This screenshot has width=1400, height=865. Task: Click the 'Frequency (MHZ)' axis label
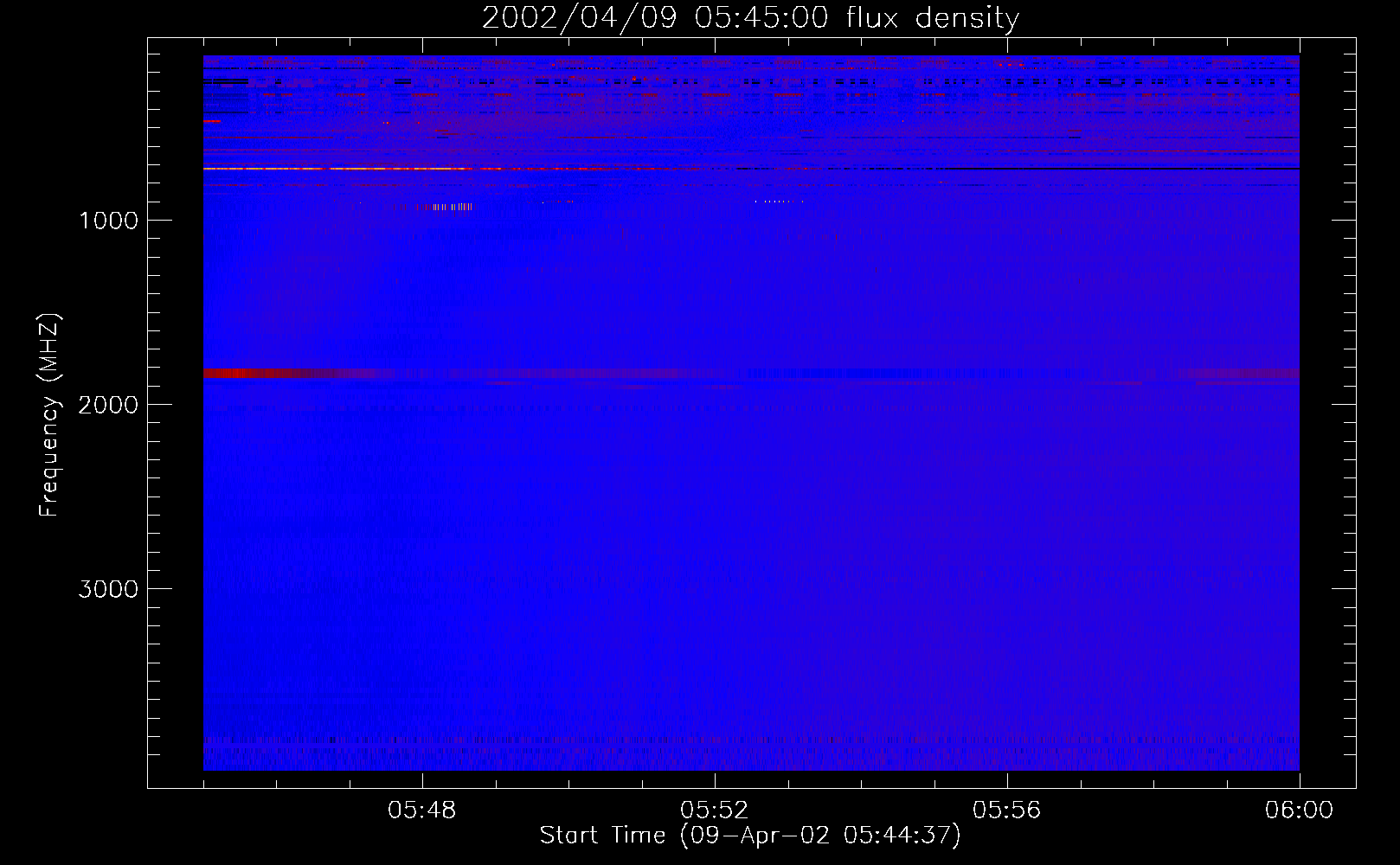pyautogui.click(x=49, y=415)
